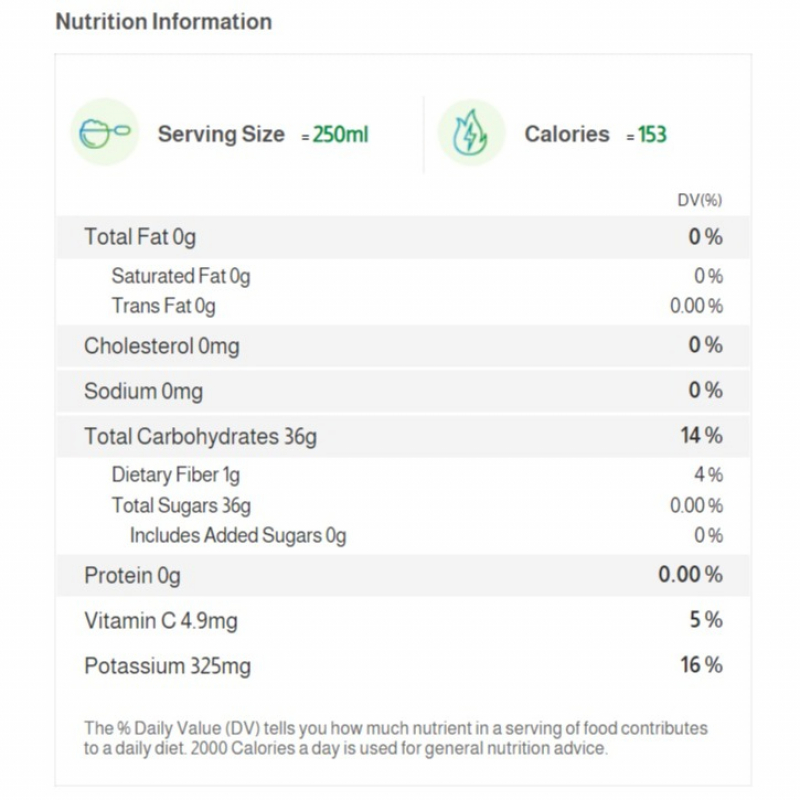Viewport: 800px width, 800px height.
Task: Select the Sodium 0mg row
Action: [x=143, y=391]
